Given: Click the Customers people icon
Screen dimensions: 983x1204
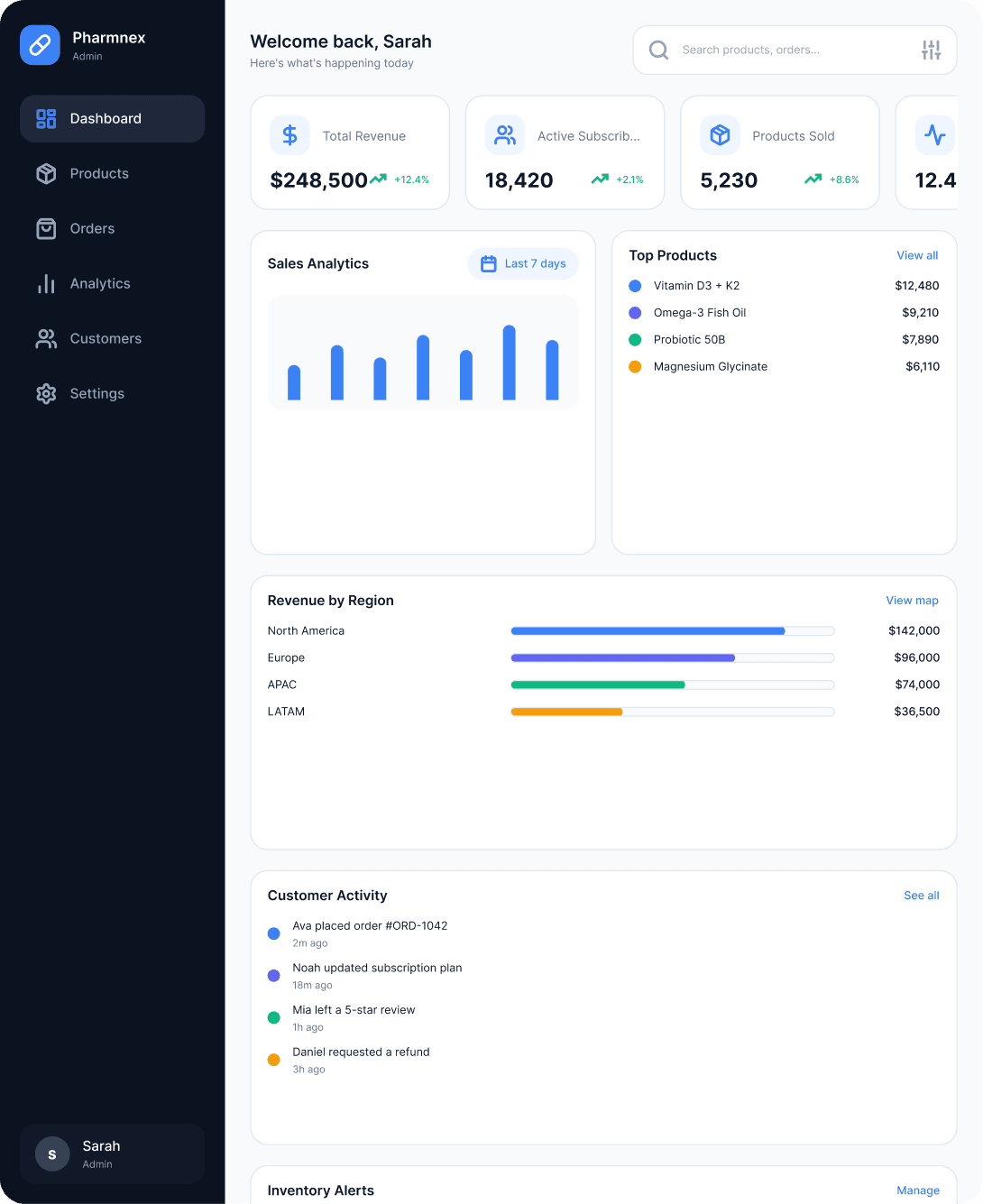Looking at the screenshot, I should [x=46, y=338].
